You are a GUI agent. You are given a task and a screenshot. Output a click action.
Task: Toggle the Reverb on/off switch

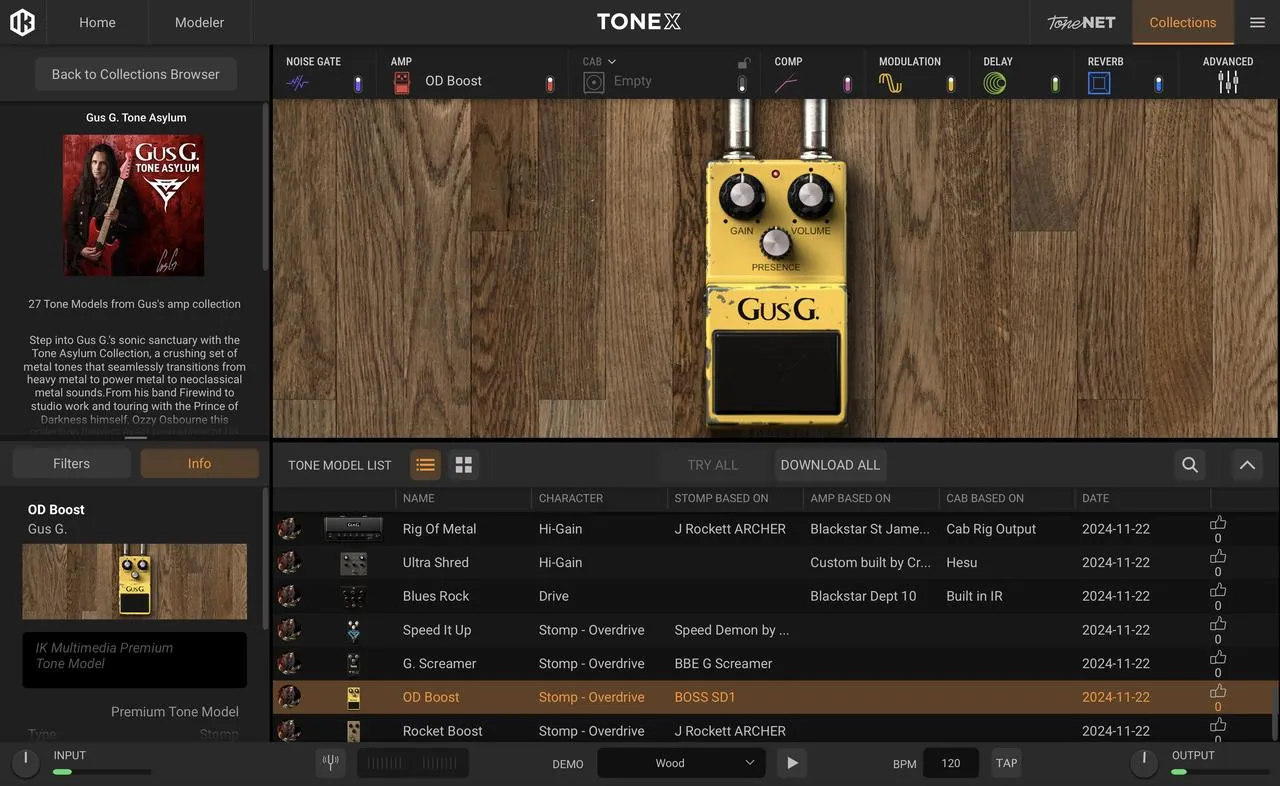(1159, 84)
